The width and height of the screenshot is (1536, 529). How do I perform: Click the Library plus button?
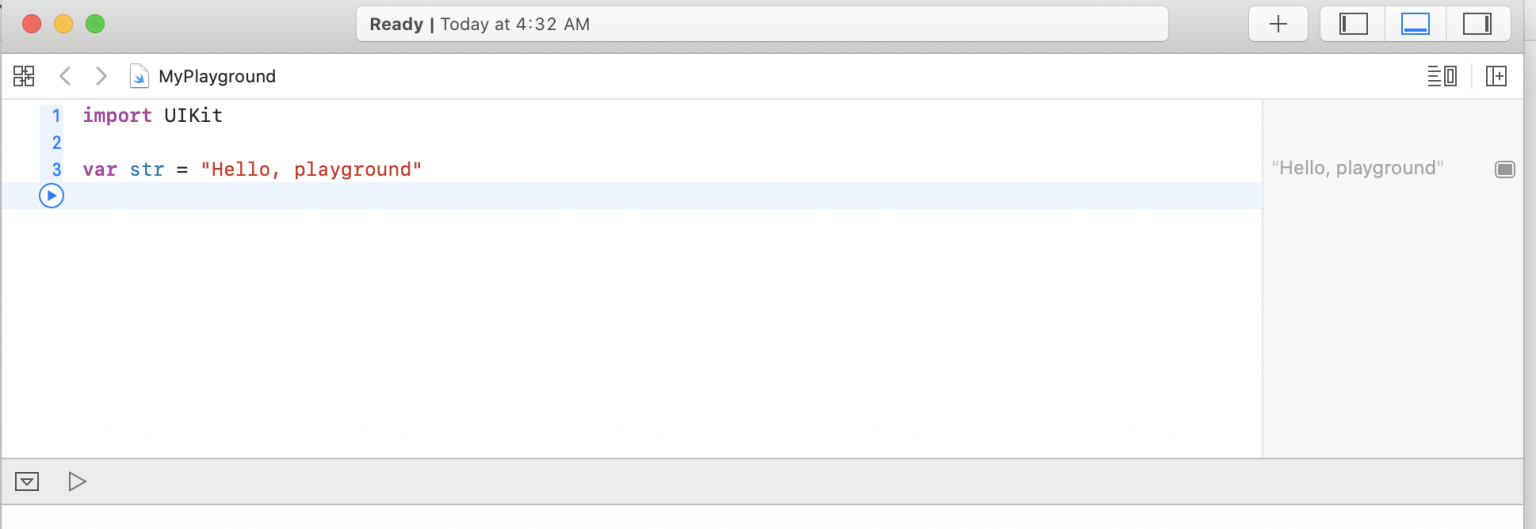coord(1278,25)
